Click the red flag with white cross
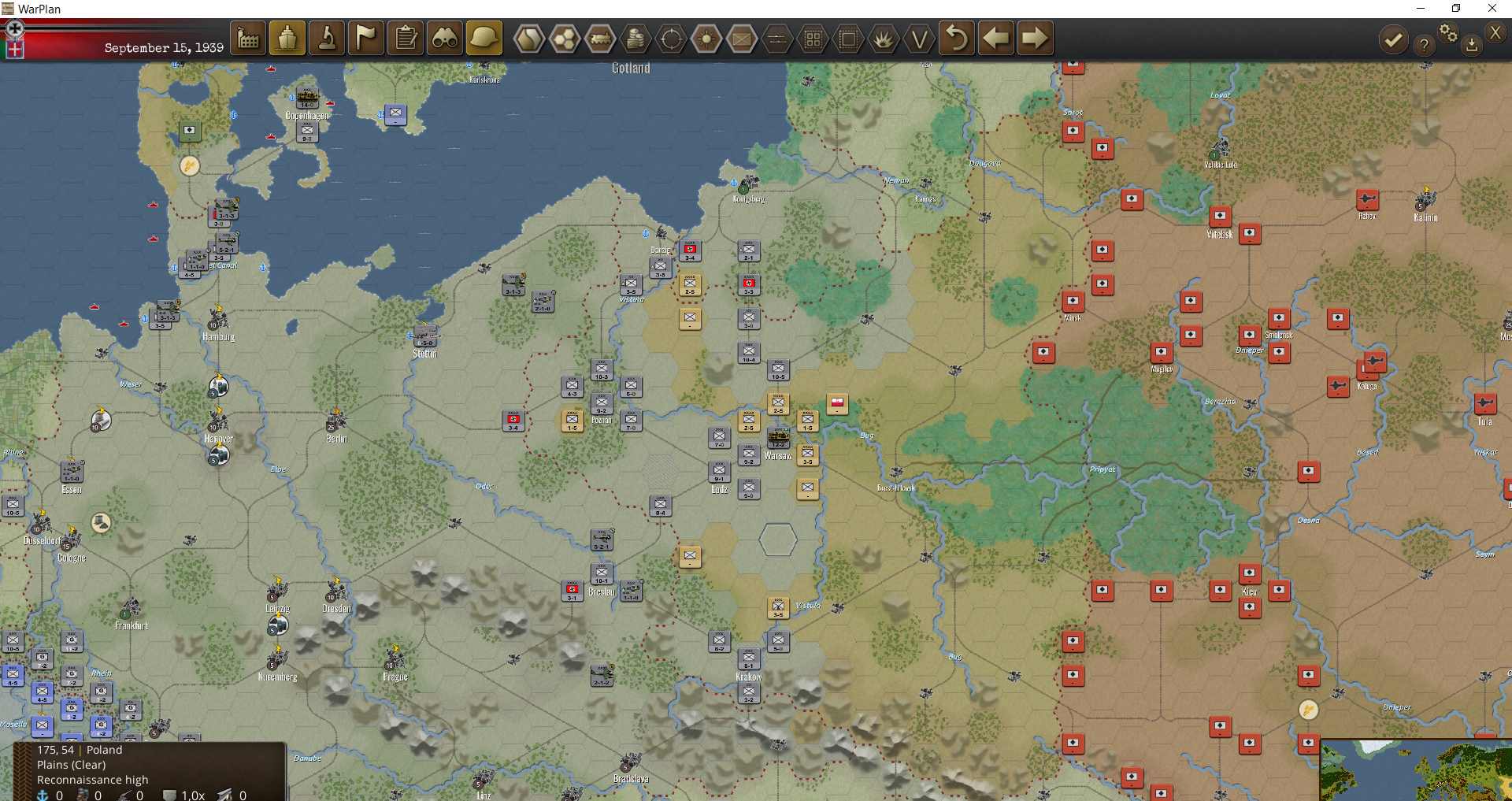Viewport: 1512px width, 801px height. [x=15, y=50]
